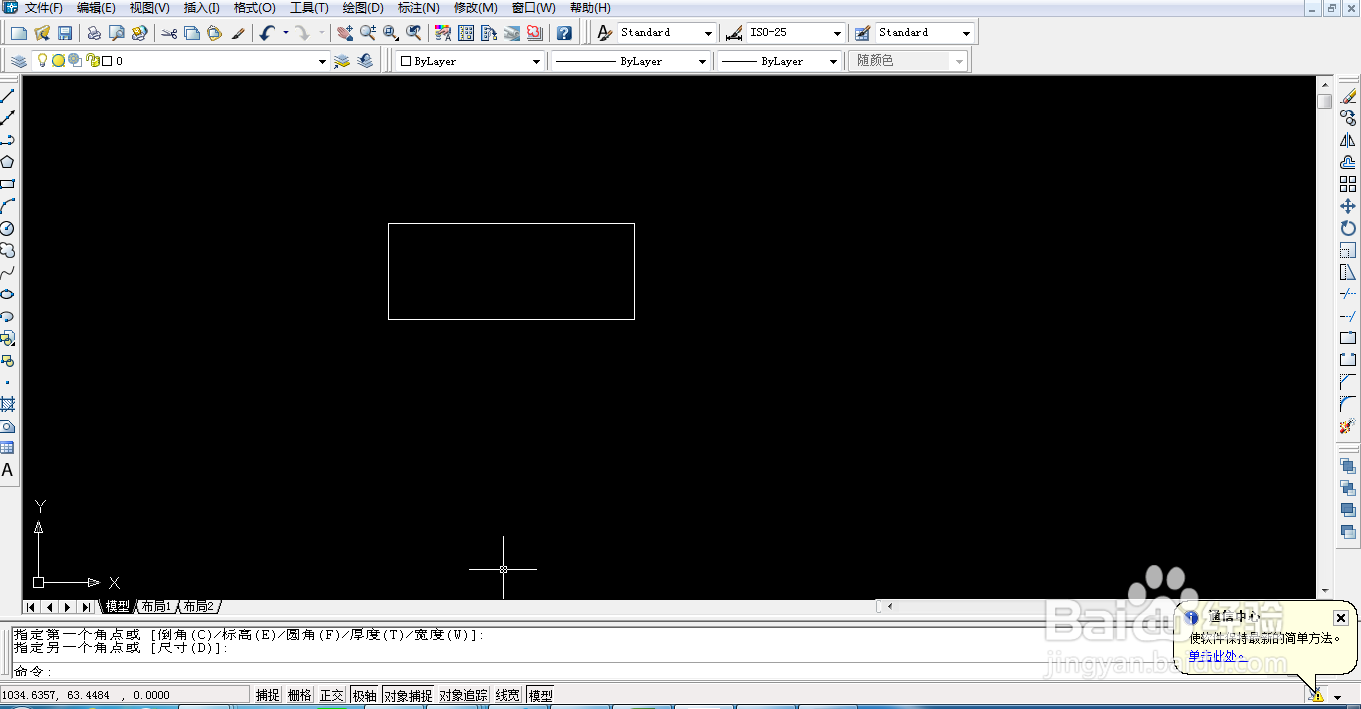
Task: Select the Rectangle drawing tool
Action: (x=7, y=184)
